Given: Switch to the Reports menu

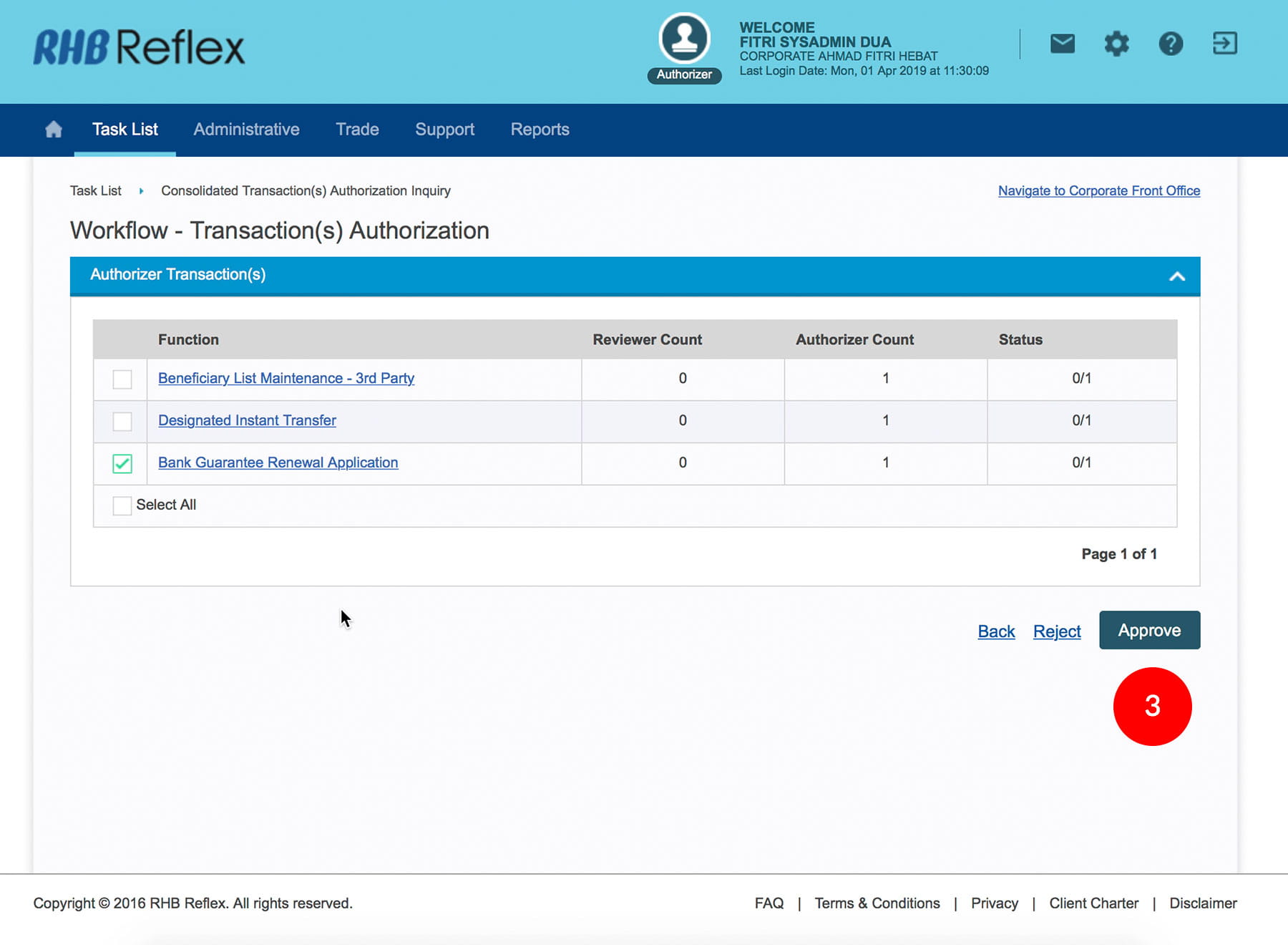Looking at the screenshot, I should click(x=540, y=130).
